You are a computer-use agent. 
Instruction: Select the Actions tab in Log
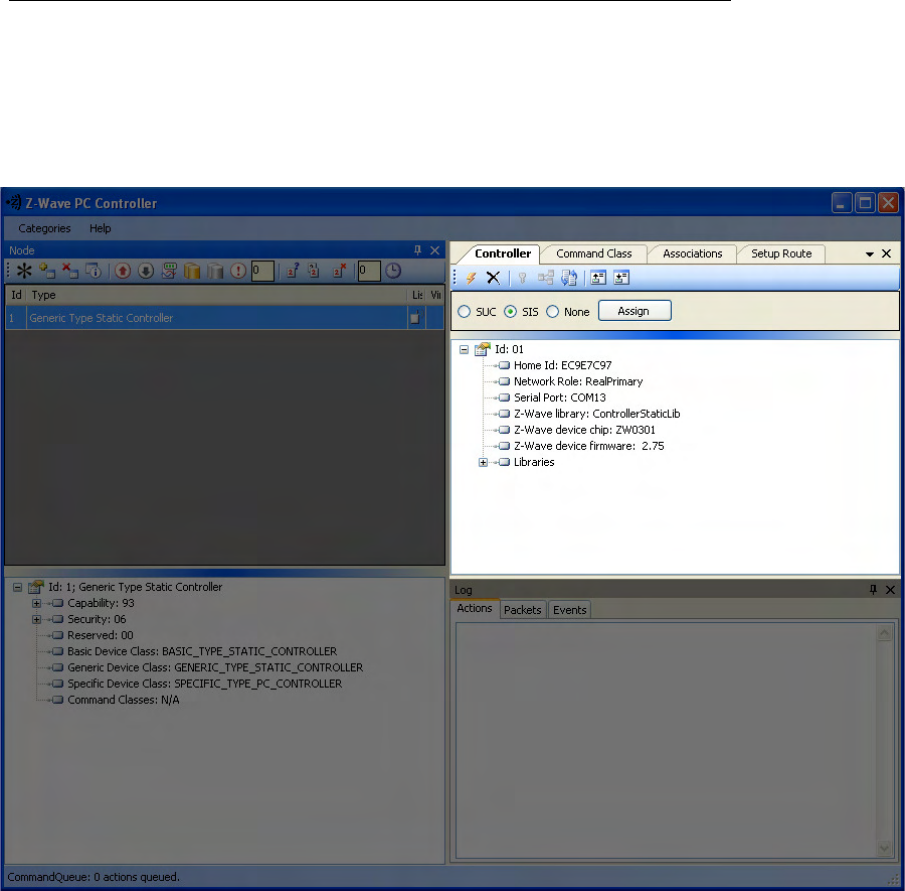[474, 608]
